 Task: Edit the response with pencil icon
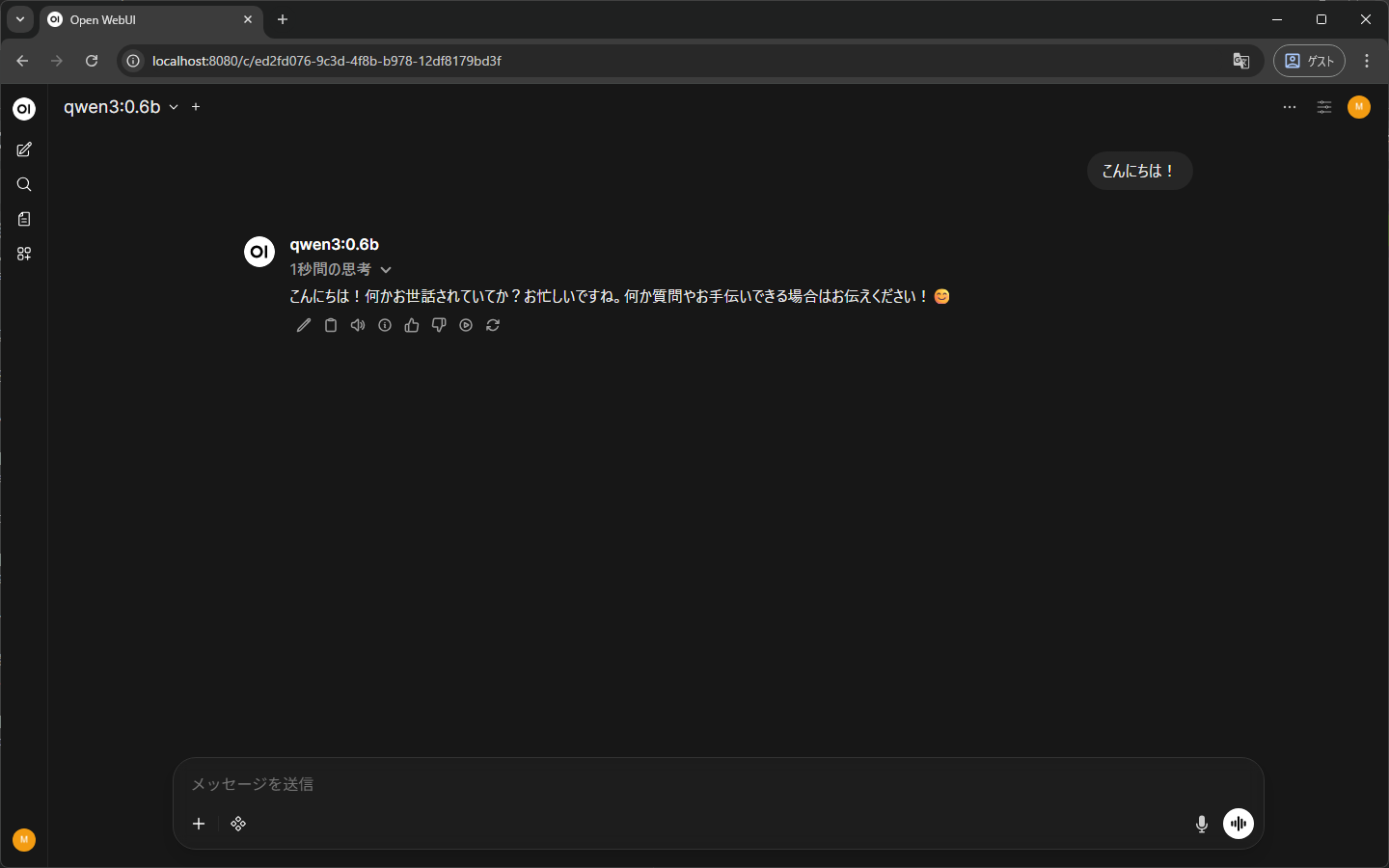304,326
